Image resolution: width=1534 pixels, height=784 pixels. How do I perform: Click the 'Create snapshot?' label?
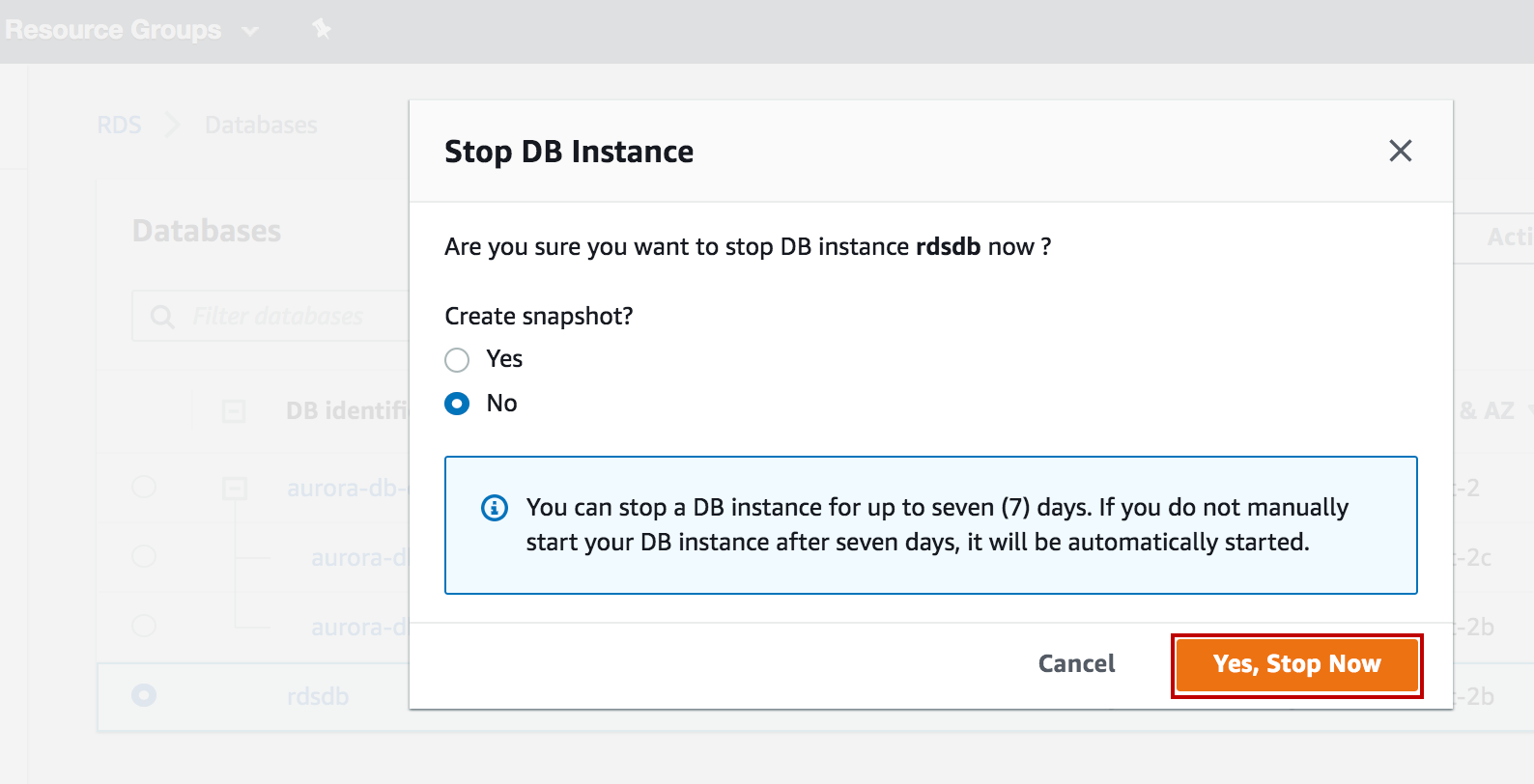pos(539,317)
